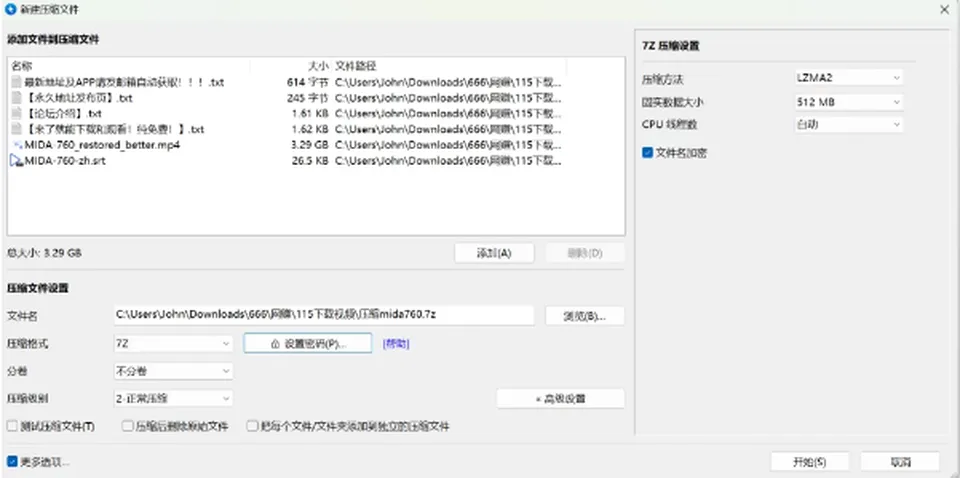
Task: Select the file name starting with 【来了就能下载
Action: point(114,129)
